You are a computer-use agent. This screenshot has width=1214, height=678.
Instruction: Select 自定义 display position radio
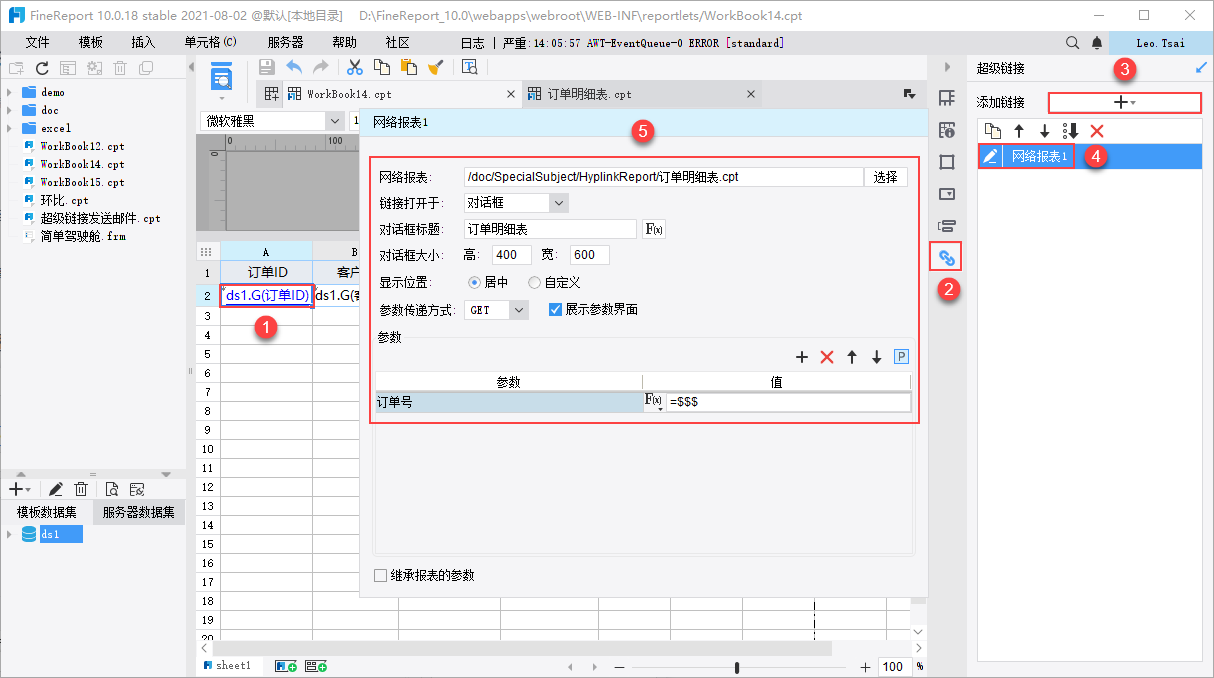[535, 283]
